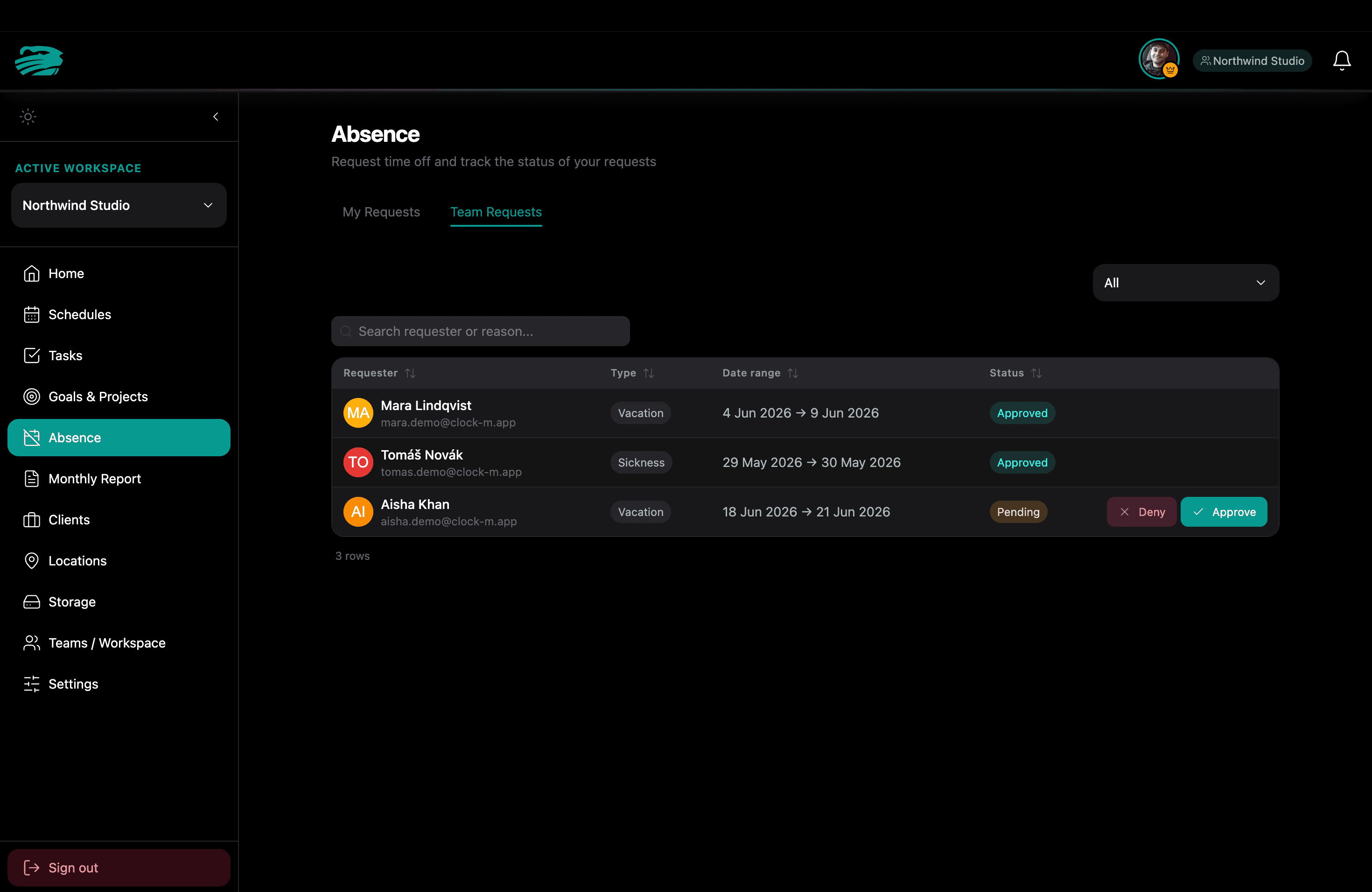
Task: Click the name Tomáš Novák
Action: [x=422, y=455]
